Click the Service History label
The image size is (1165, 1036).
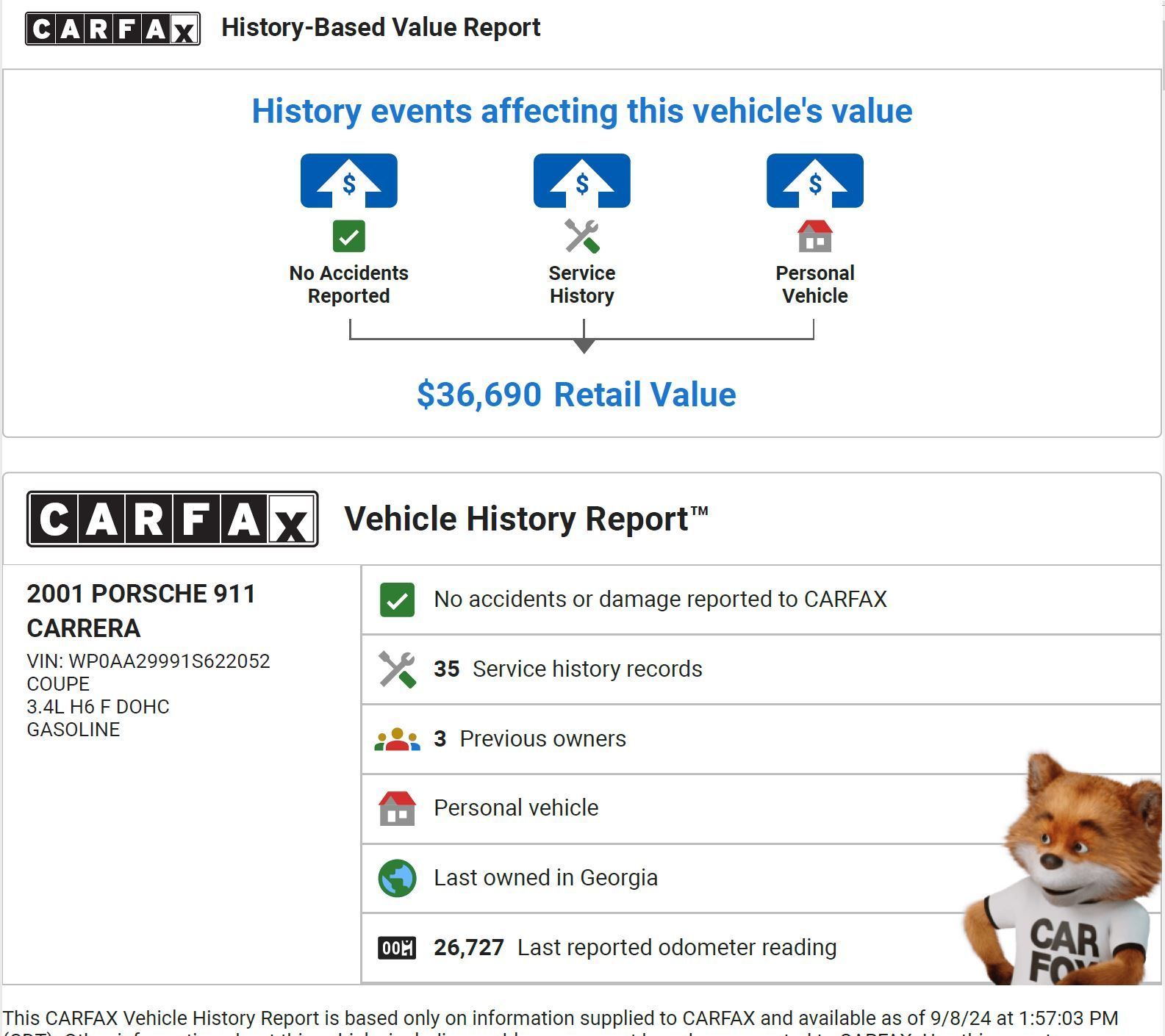[x=582, y=284]
